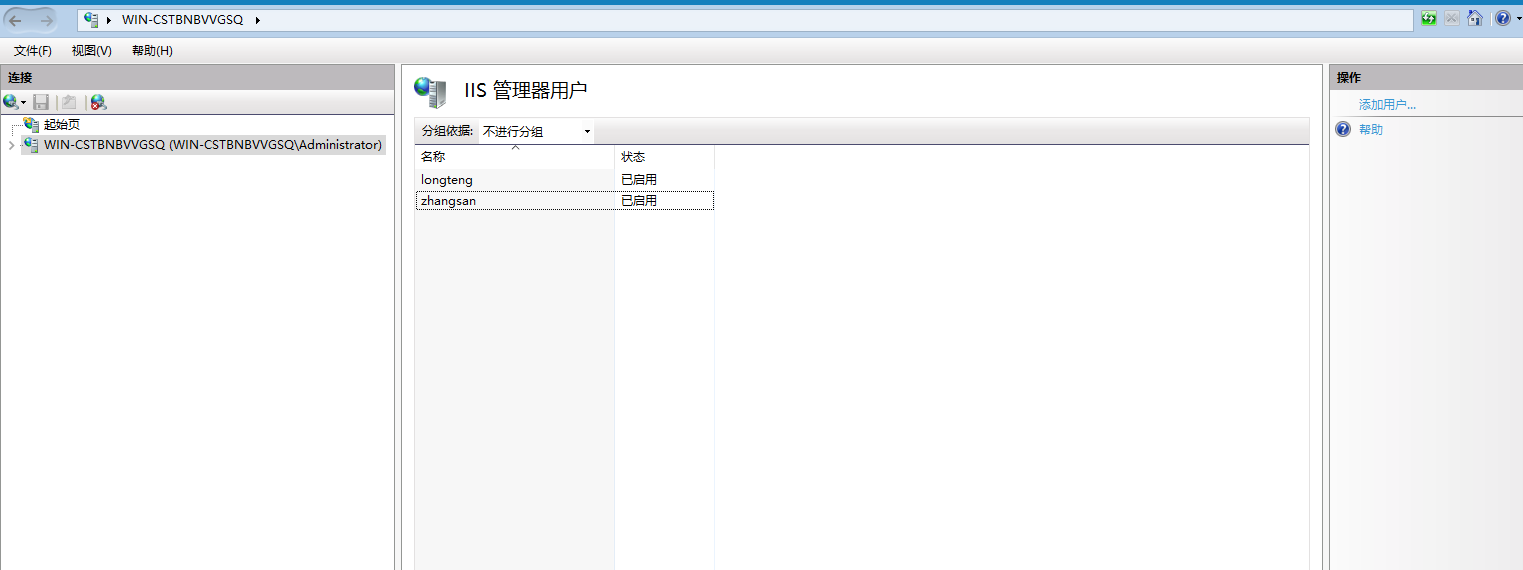Screen dimensions: 1523x570
Task: Click the save connections disk icon
Action: [41, 102]
